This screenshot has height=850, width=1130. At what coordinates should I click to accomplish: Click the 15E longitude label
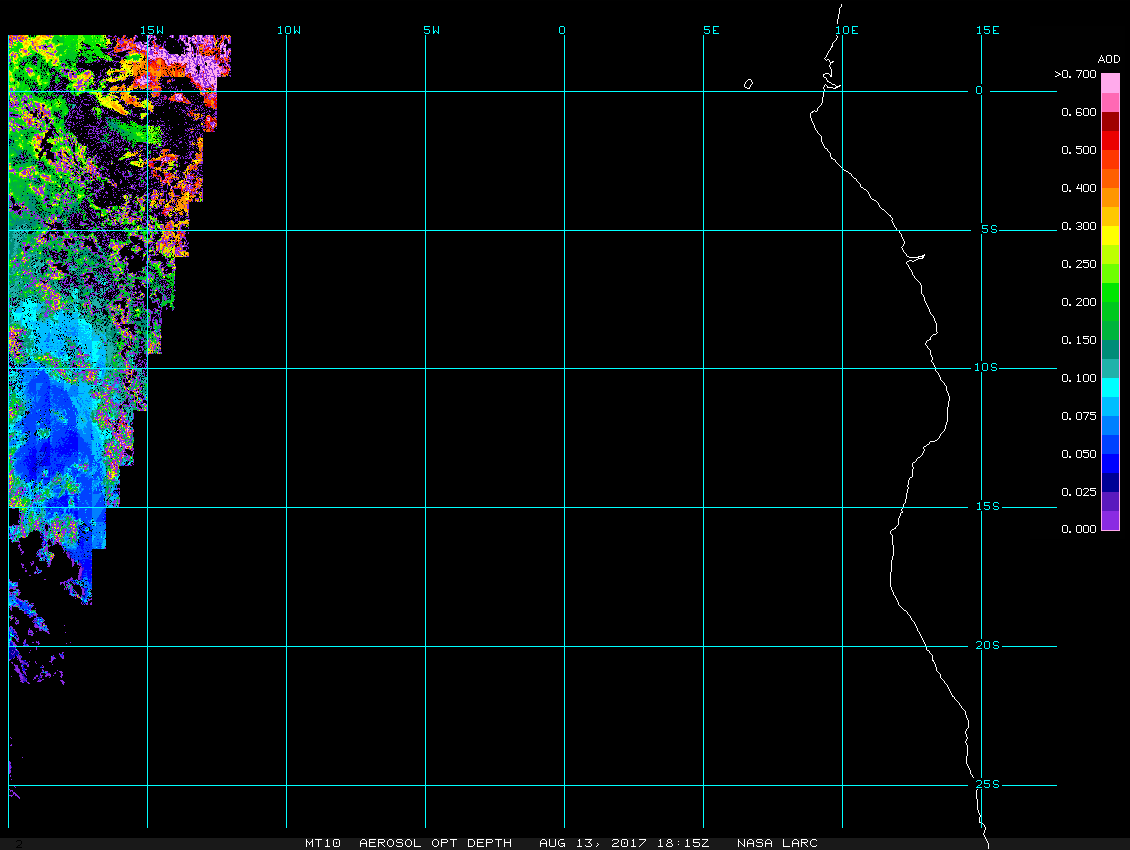pyautogui.click(x=987, y=30)
